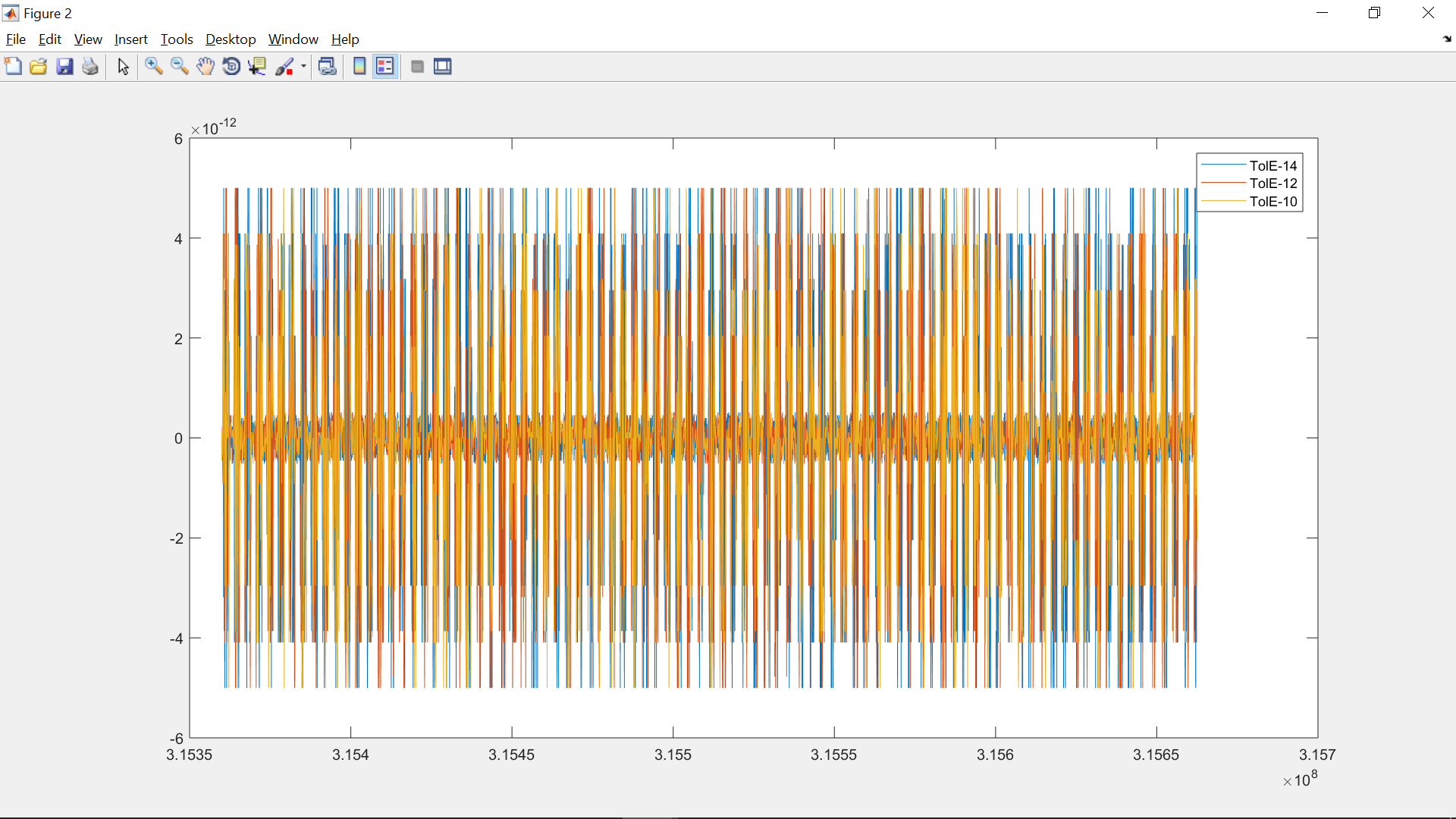Select the TolE-10 legend entry
The height and width of the screenshot is (819, 1456).
click(1273, 202)
